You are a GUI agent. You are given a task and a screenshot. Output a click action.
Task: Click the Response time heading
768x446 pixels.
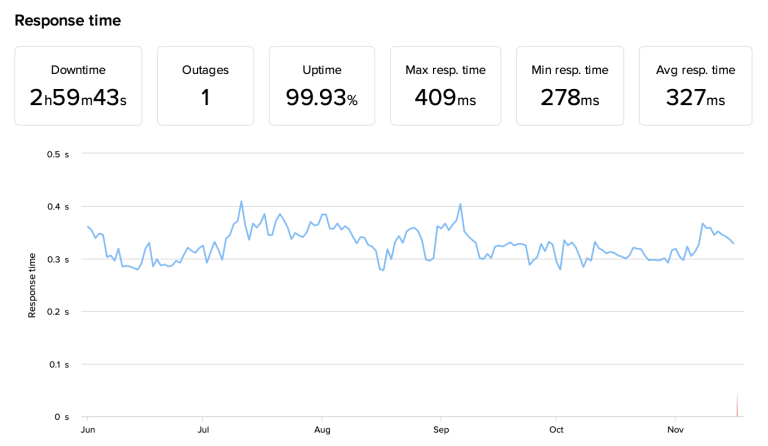click(68, 21)
